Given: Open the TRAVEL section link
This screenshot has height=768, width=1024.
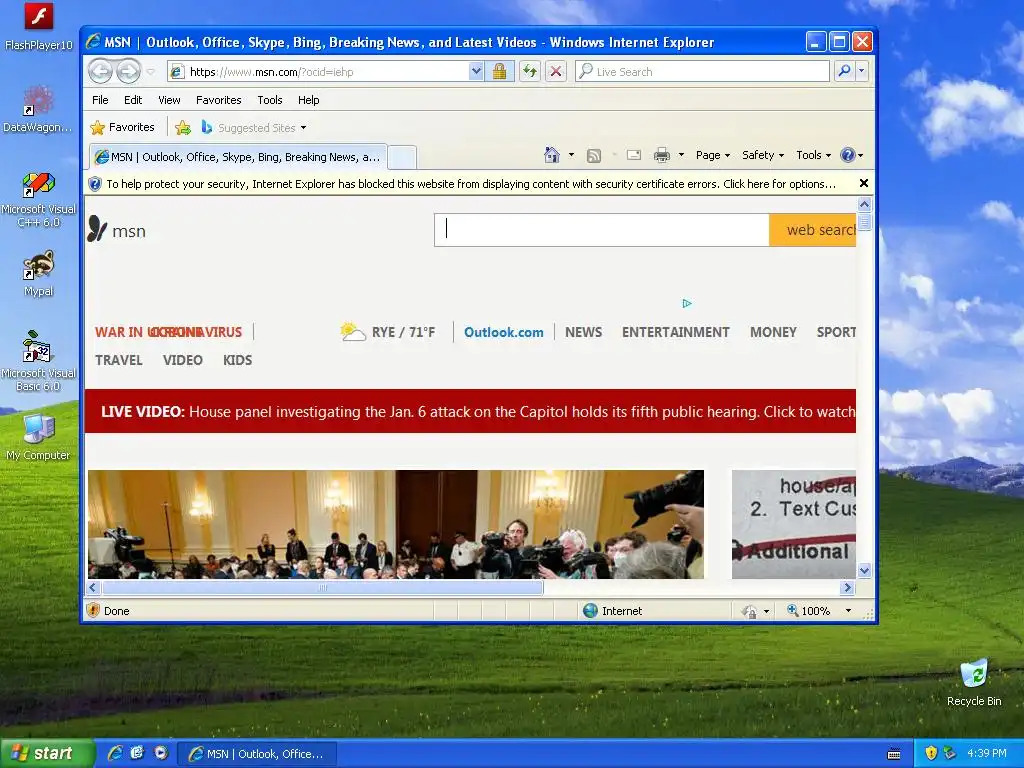Looking at the screenshot, I should click(x=119, y=360).
